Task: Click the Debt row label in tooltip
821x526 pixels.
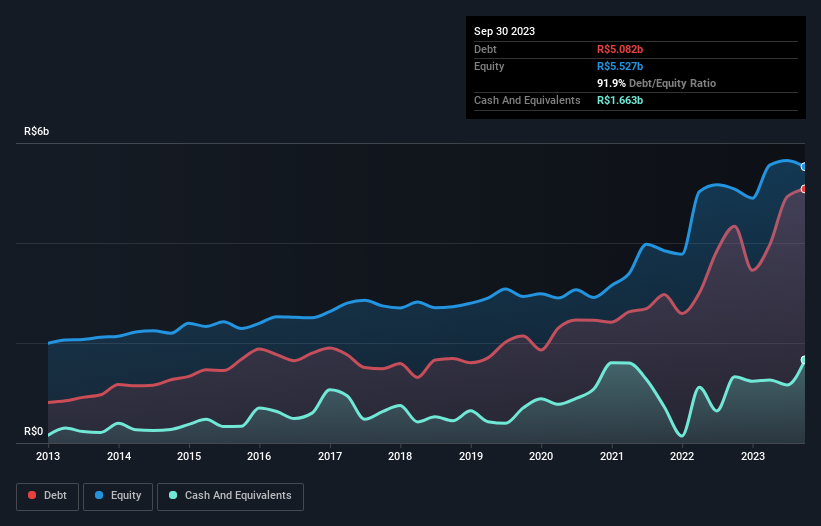Action: pos(485,49)
